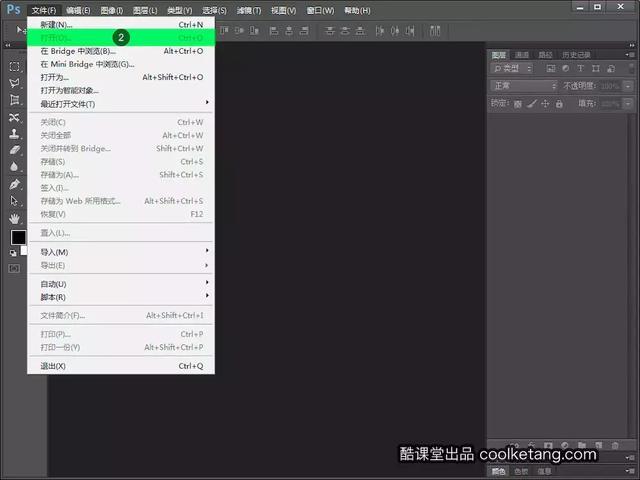Expand 最近打开文件(T) submenu
This screenshot has width=640, height=480.
click(x=121, y=104)
